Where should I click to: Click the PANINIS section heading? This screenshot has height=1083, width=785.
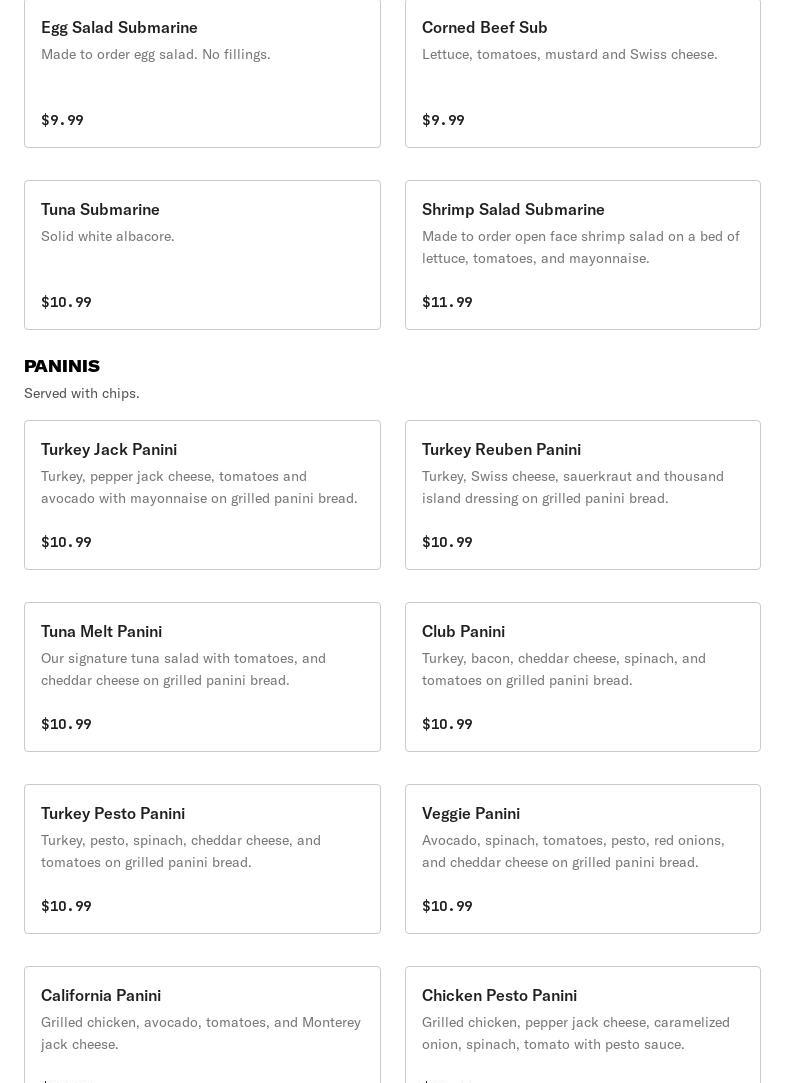pos(62,366)
